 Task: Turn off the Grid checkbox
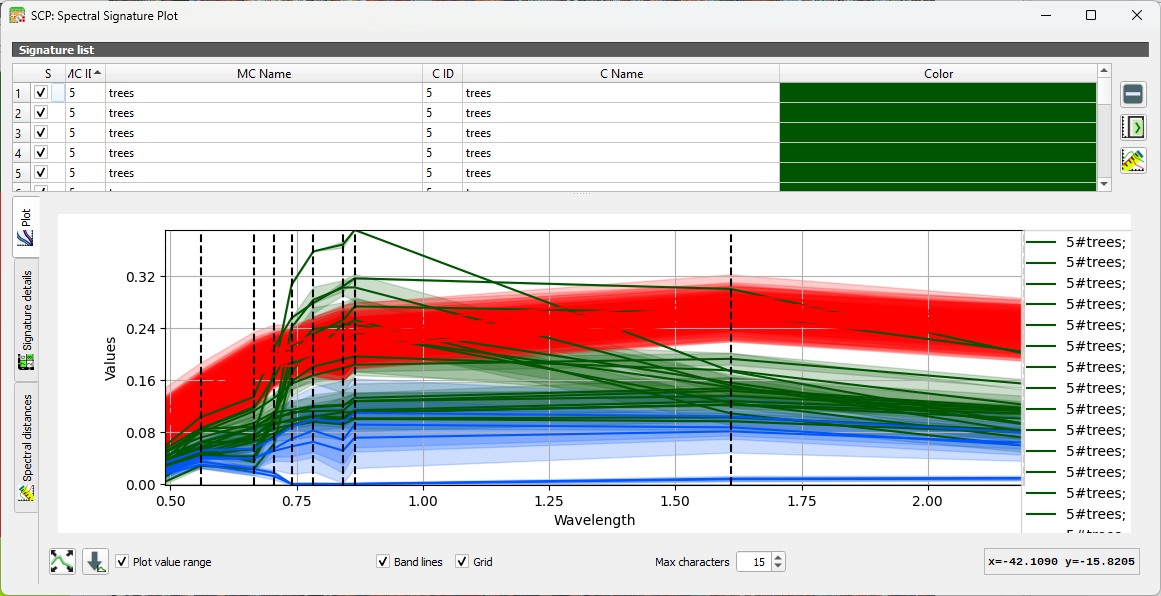pos(462,561)
